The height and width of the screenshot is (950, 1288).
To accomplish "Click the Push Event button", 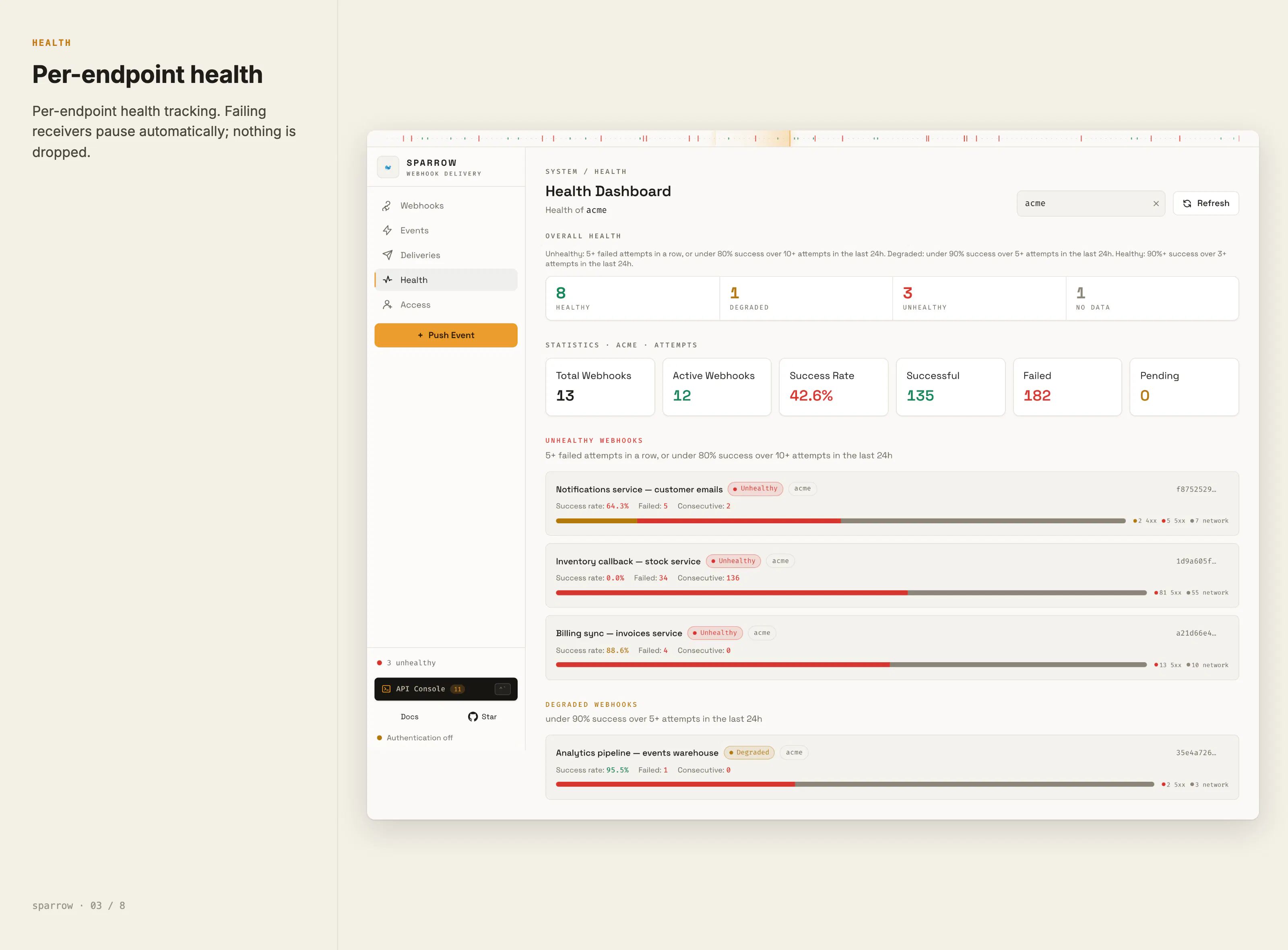I will 446,335.
